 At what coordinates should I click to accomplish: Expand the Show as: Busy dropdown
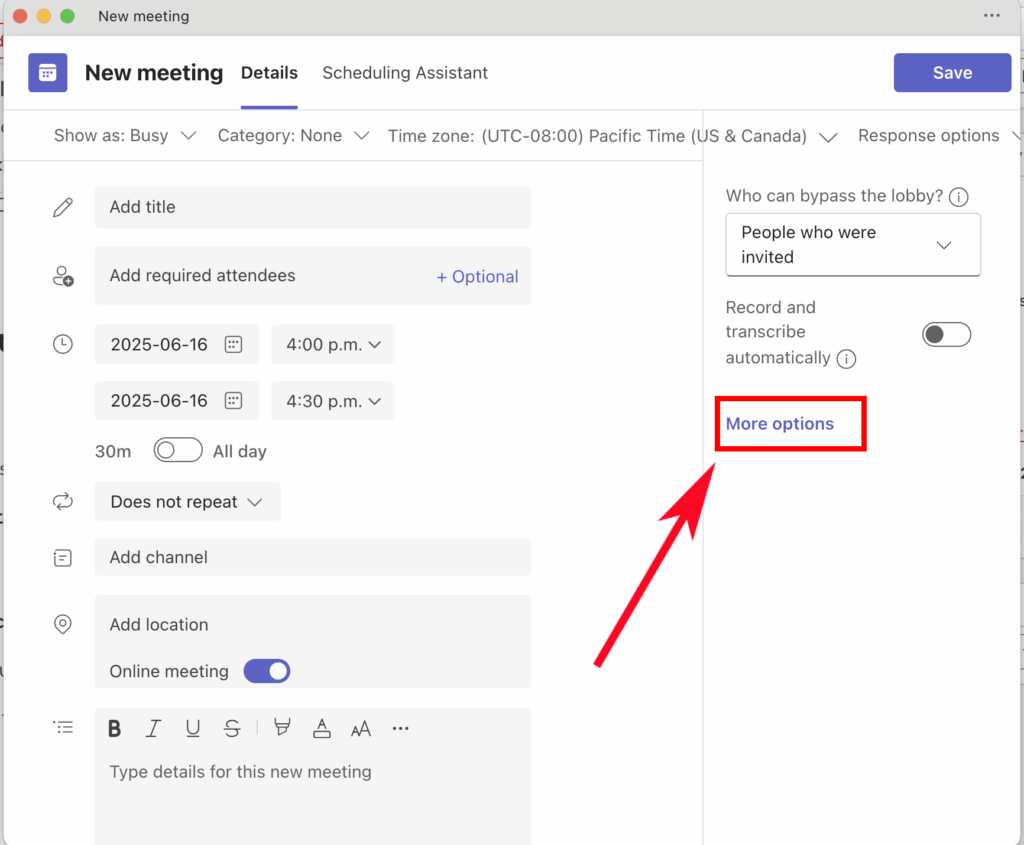125,136
